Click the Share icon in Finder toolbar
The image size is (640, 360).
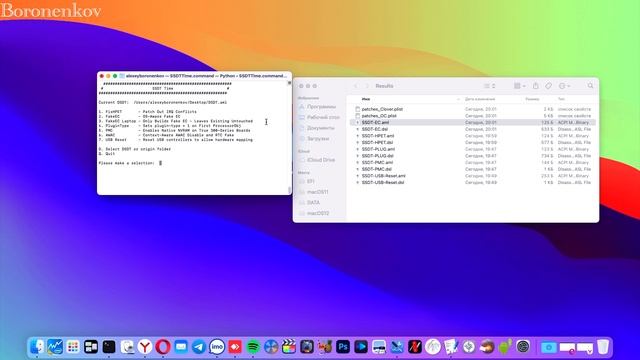point(536,86)
